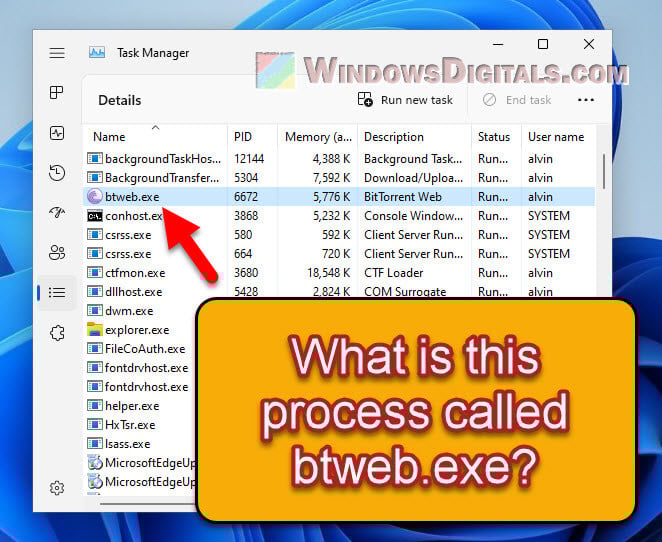Image resolution: width=662 pixels, height=542 pixels.
Task: Click the dwm.exe process icon
Action: click(x=95, y=311)
